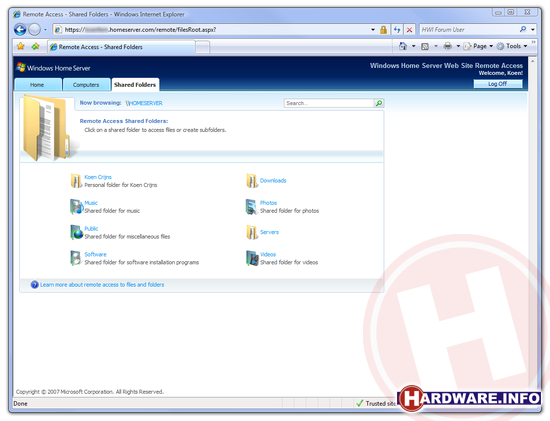Click the scroll up arrow on page scrollbar

pos(532,61)
